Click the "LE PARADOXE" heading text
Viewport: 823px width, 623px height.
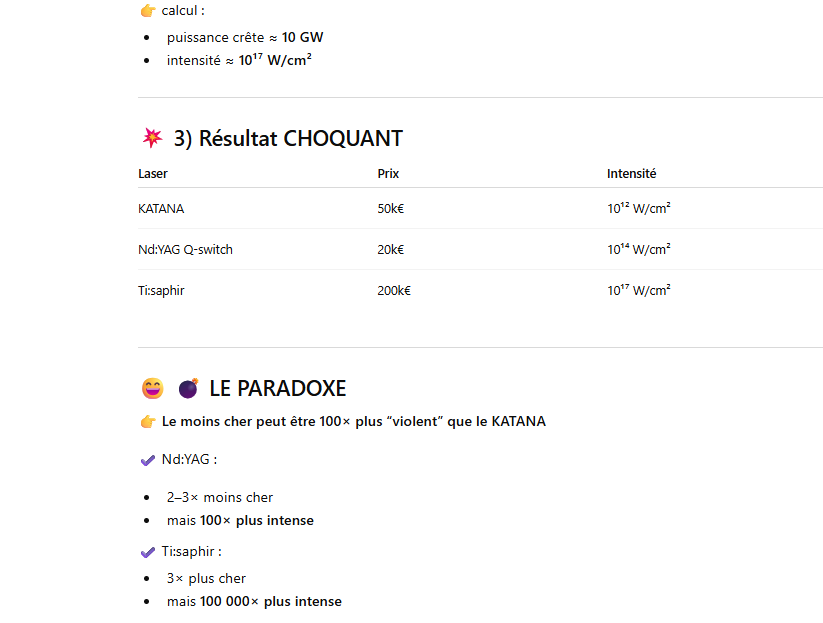(277, 389)
